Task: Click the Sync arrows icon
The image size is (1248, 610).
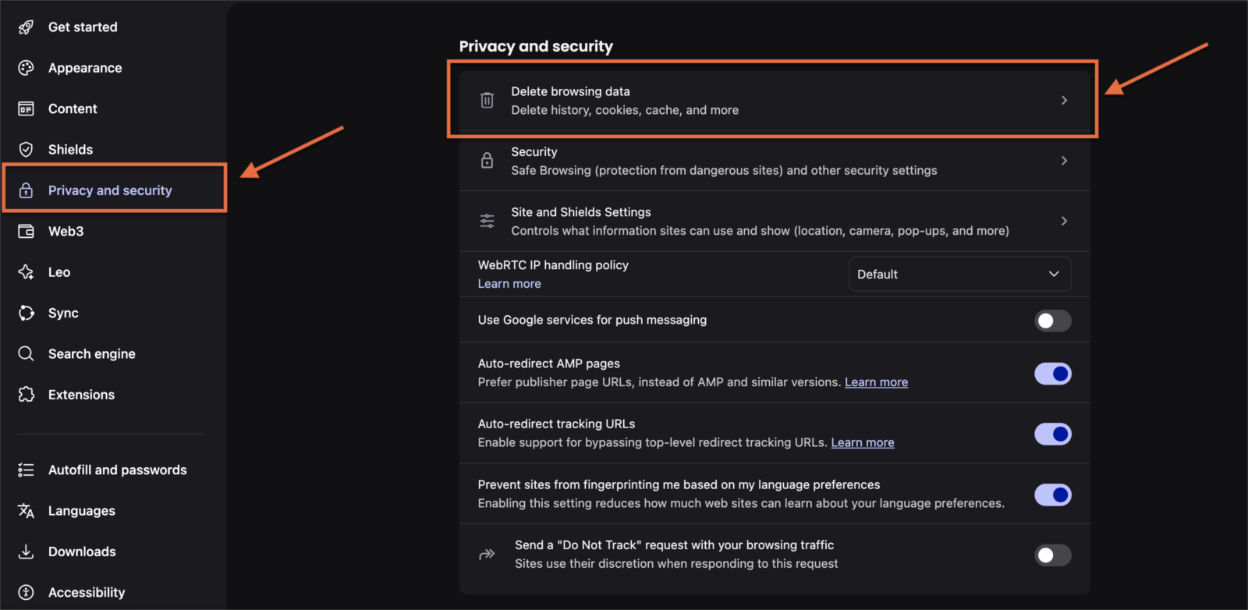Action: point(27,313)
